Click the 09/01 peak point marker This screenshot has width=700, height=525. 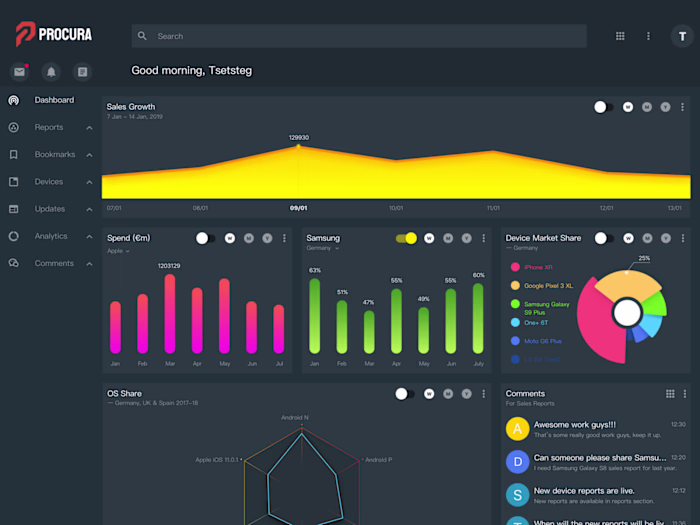[x=298, y=146]
